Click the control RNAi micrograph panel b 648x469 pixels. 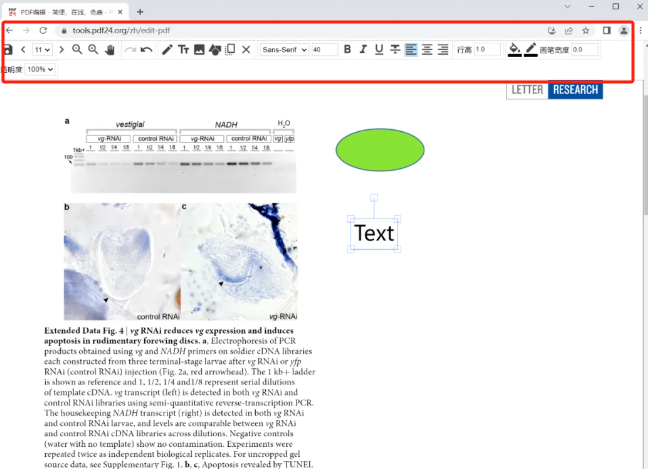click(x=122, y=261)
